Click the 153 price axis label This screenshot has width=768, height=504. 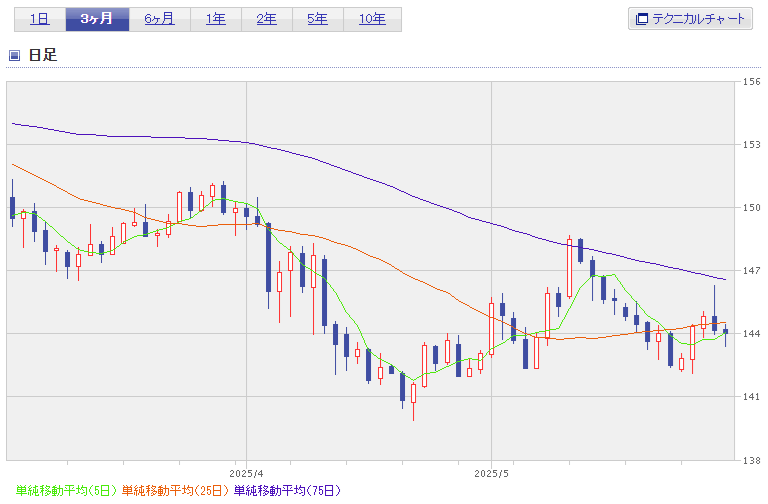pyautogui.click(x=751, y=144)
